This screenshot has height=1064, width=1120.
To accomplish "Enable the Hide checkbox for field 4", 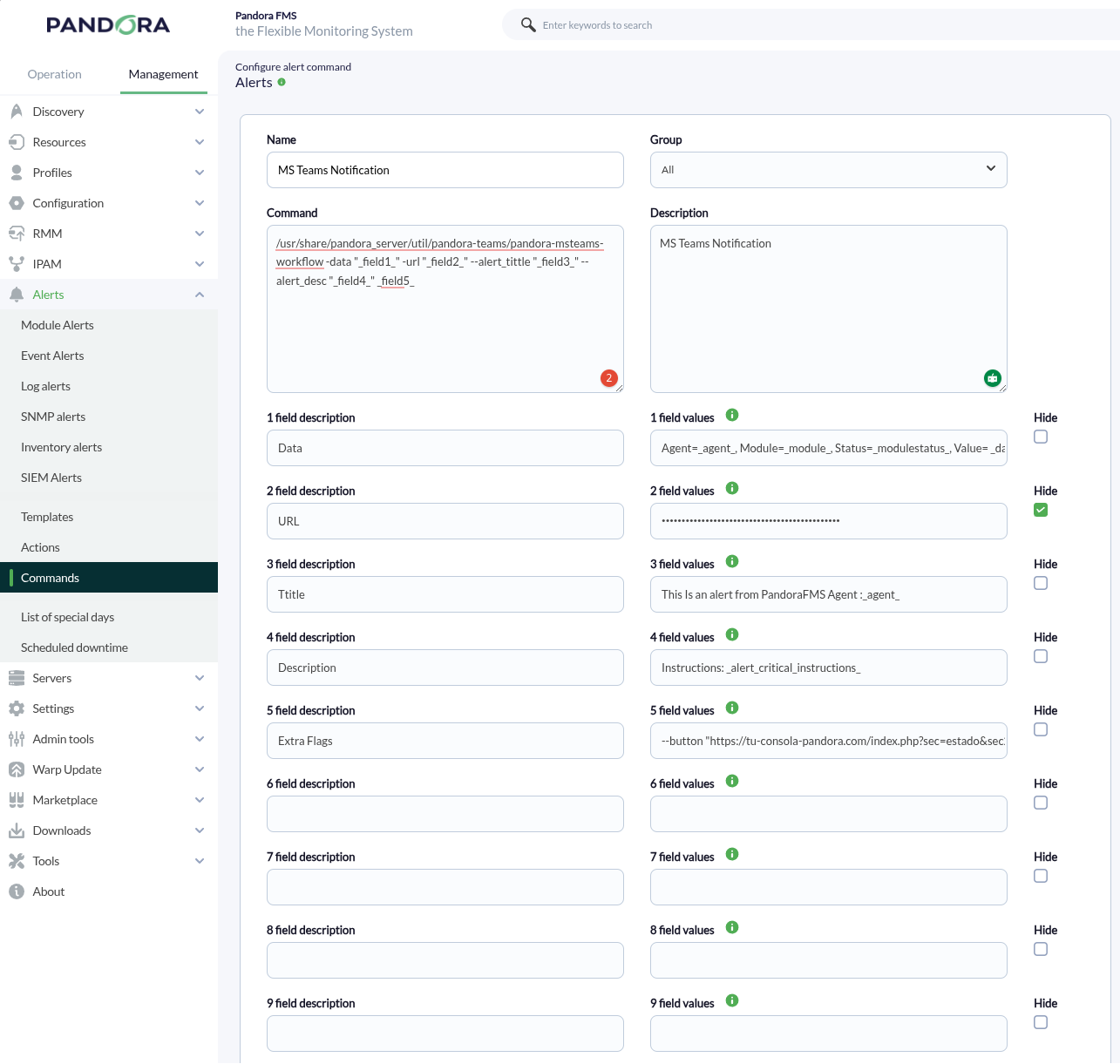I will pos(1041,656).
